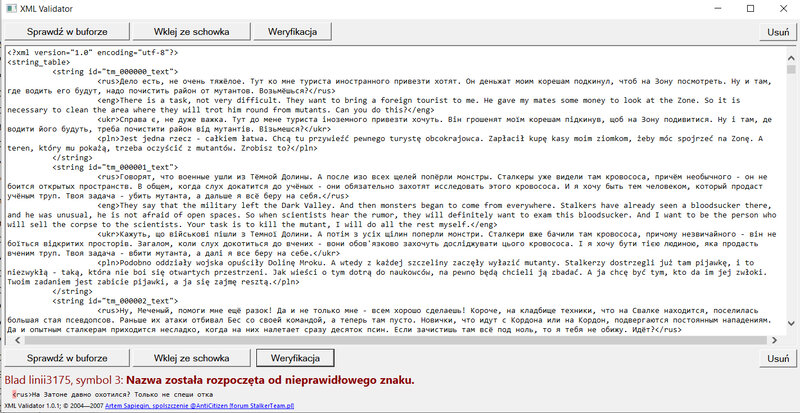Close the XML Validator window
800x413 pixels.
pos(780,9)
